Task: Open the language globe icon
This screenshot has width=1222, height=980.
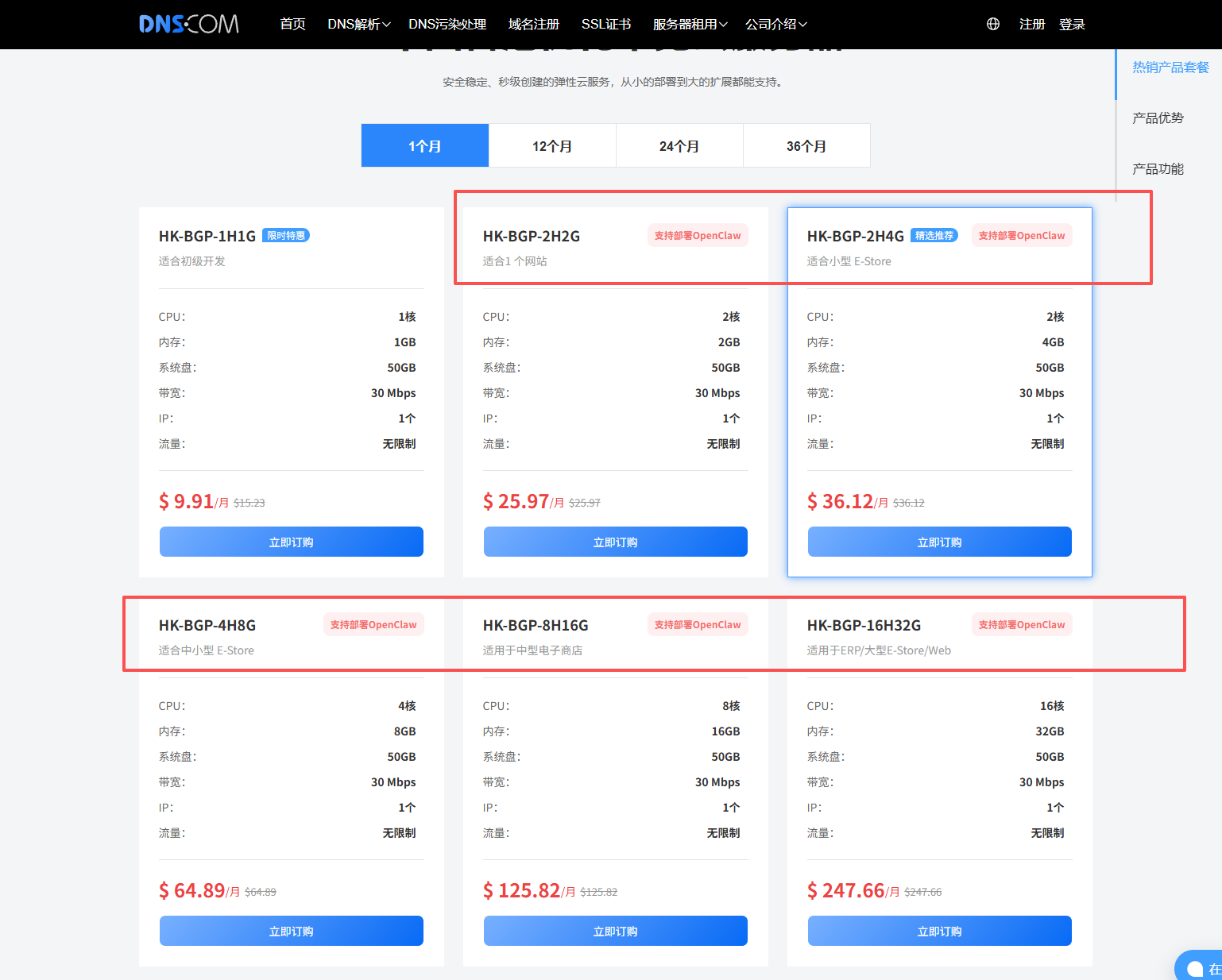Action: click(992, 24)
